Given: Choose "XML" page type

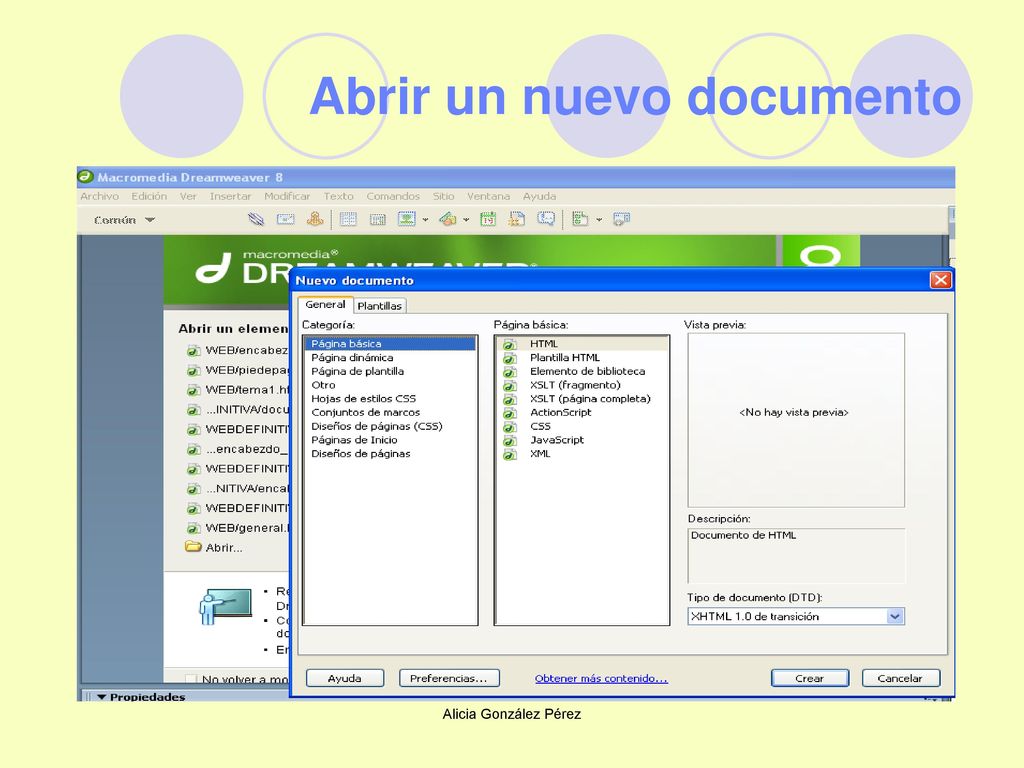Looking at the screenshot, I should click(x=582, y=453).
